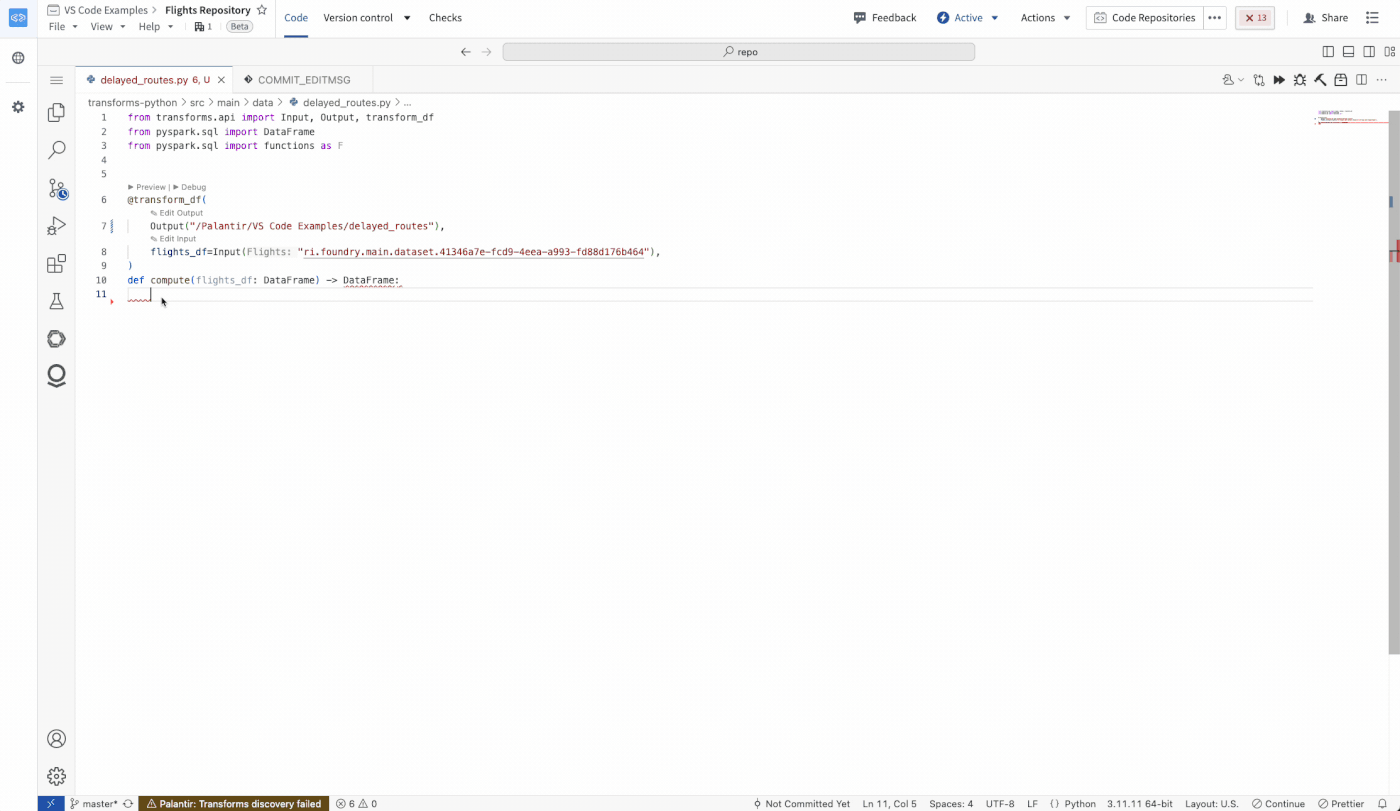Star the Flights Repository
The image size is (1400, 811).
(x=262, y=10)
